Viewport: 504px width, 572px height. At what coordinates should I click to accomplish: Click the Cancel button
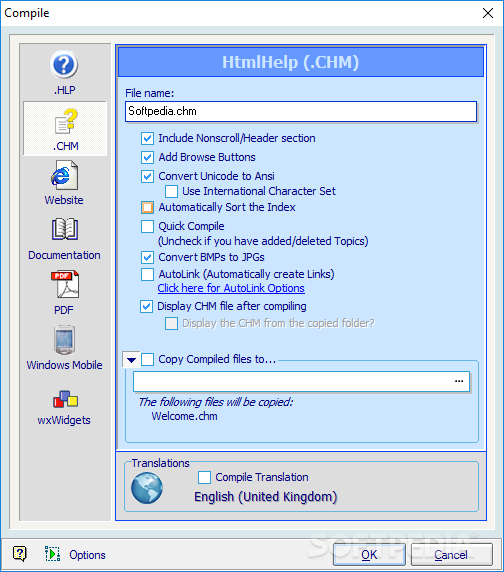[x=451, y=554]
